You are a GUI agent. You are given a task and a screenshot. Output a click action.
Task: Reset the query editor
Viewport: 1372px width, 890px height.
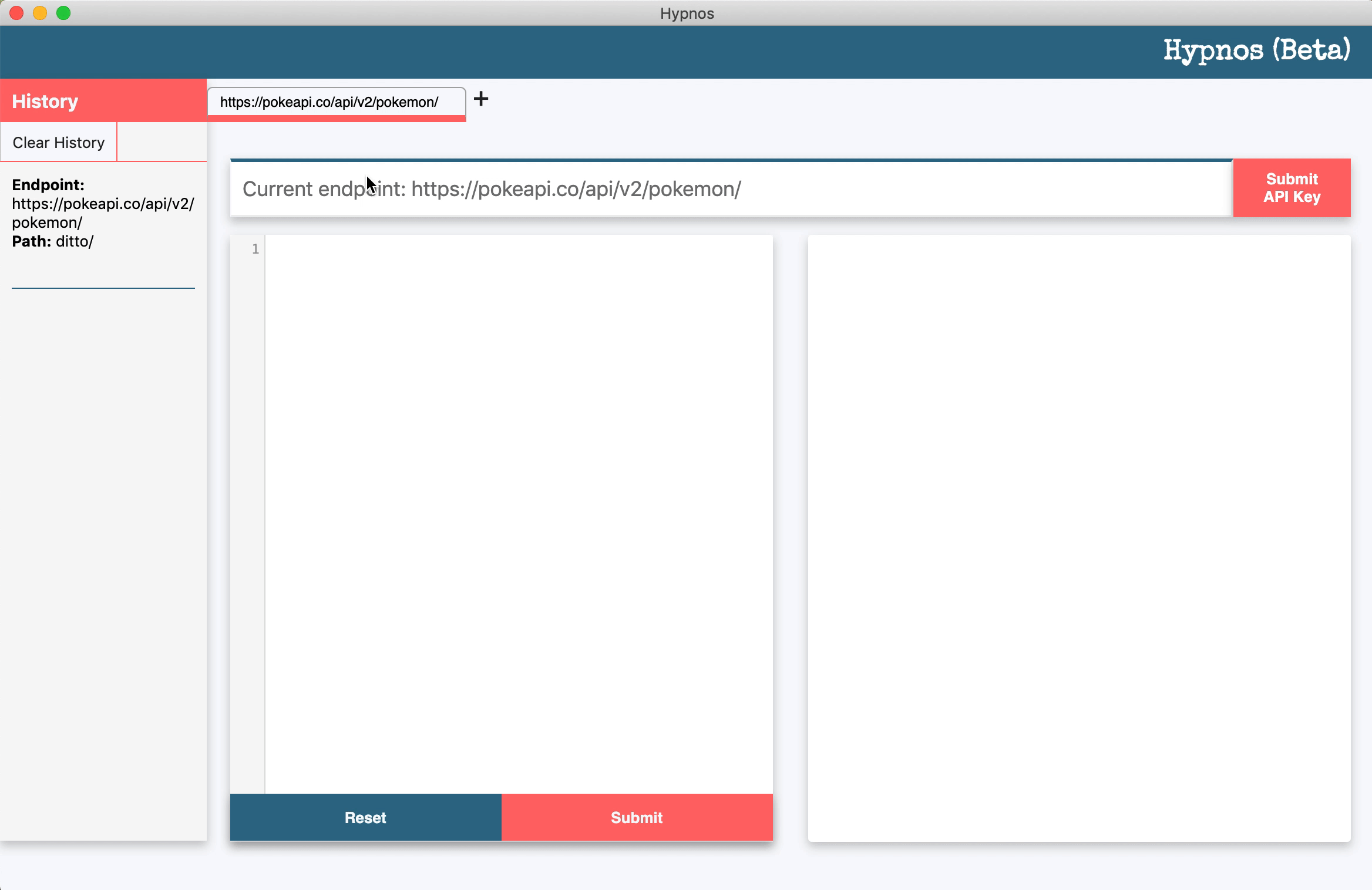(x=365, y=817)
